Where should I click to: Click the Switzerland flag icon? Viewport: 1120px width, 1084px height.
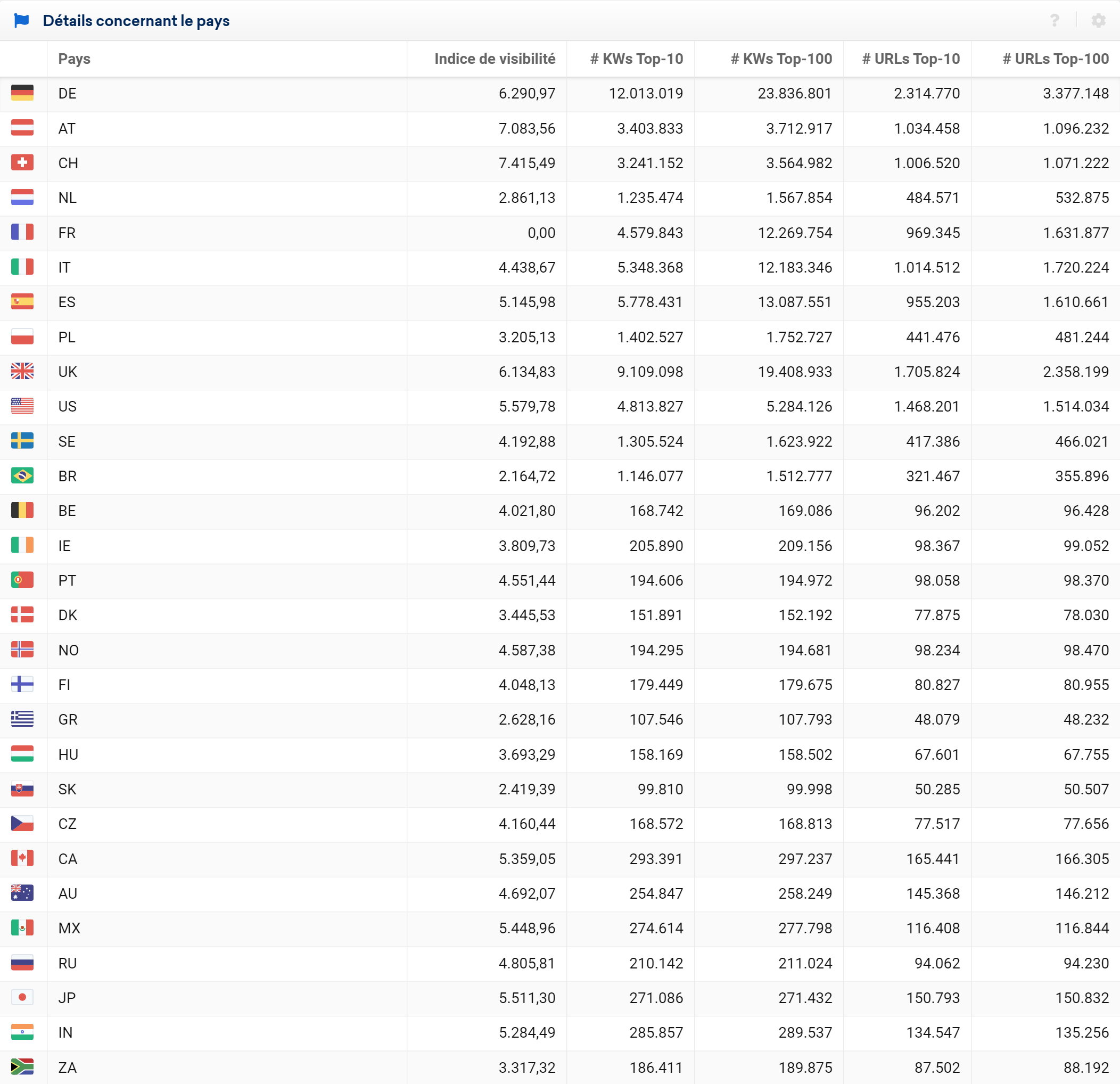pyautogui.click(x=22, y=162)
